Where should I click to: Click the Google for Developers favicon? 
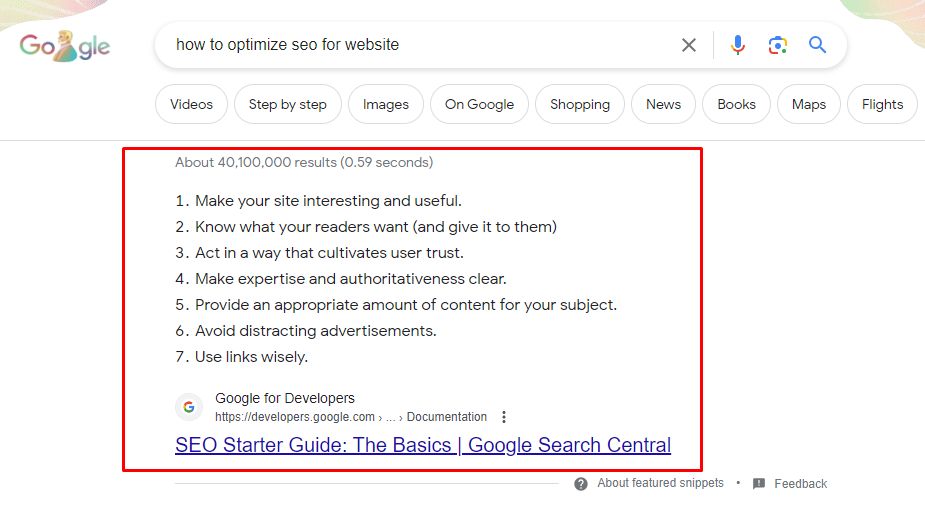189,407
